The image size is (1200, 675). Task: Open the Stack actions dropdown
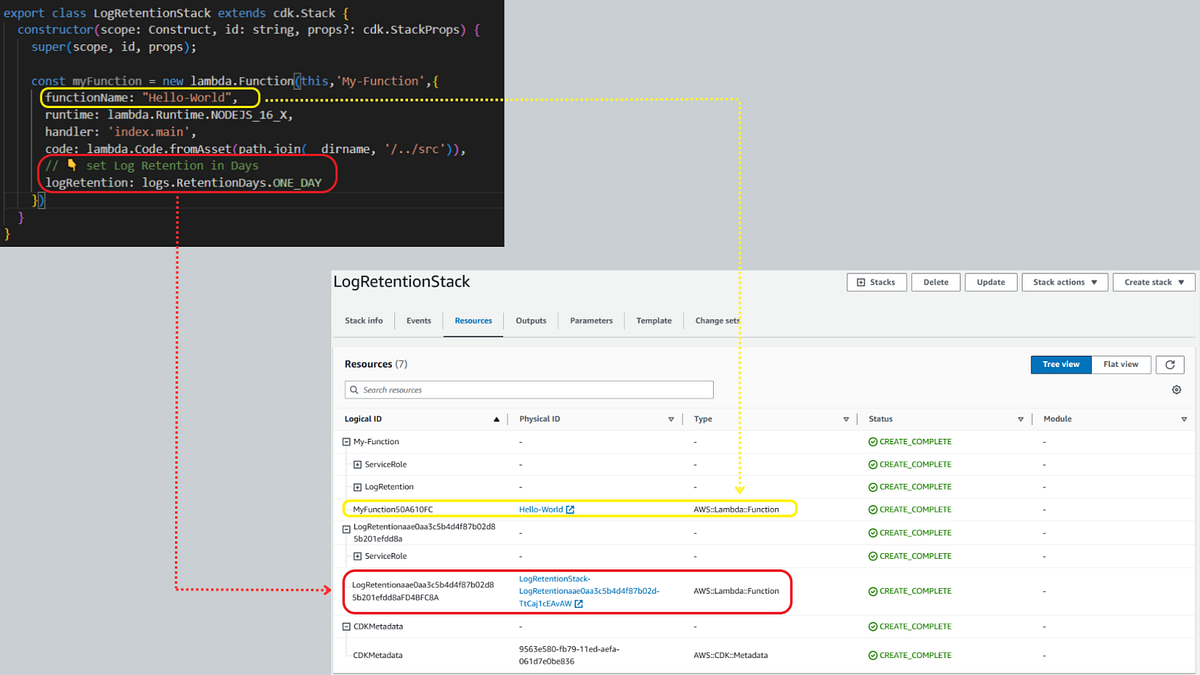pyautogui.click(x=1064, y=282)
